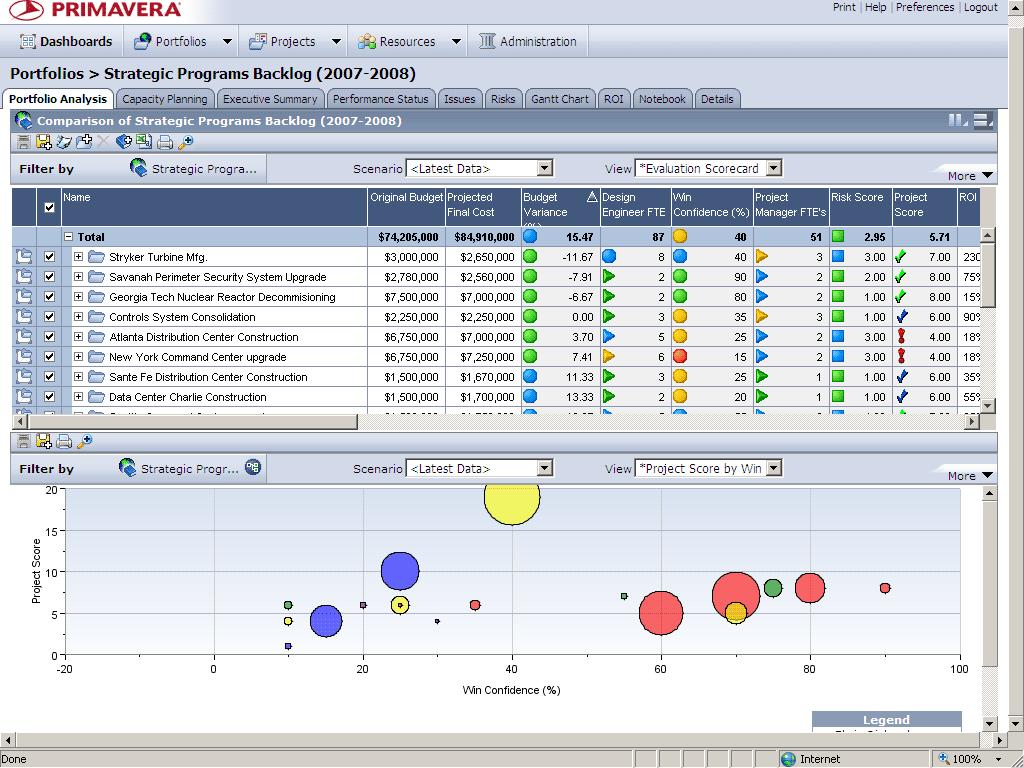The height and width of the screenshot is (768, 1024).
Task: Click the folder icon of Georgia Tech Nuclear row
Action: 97,296
